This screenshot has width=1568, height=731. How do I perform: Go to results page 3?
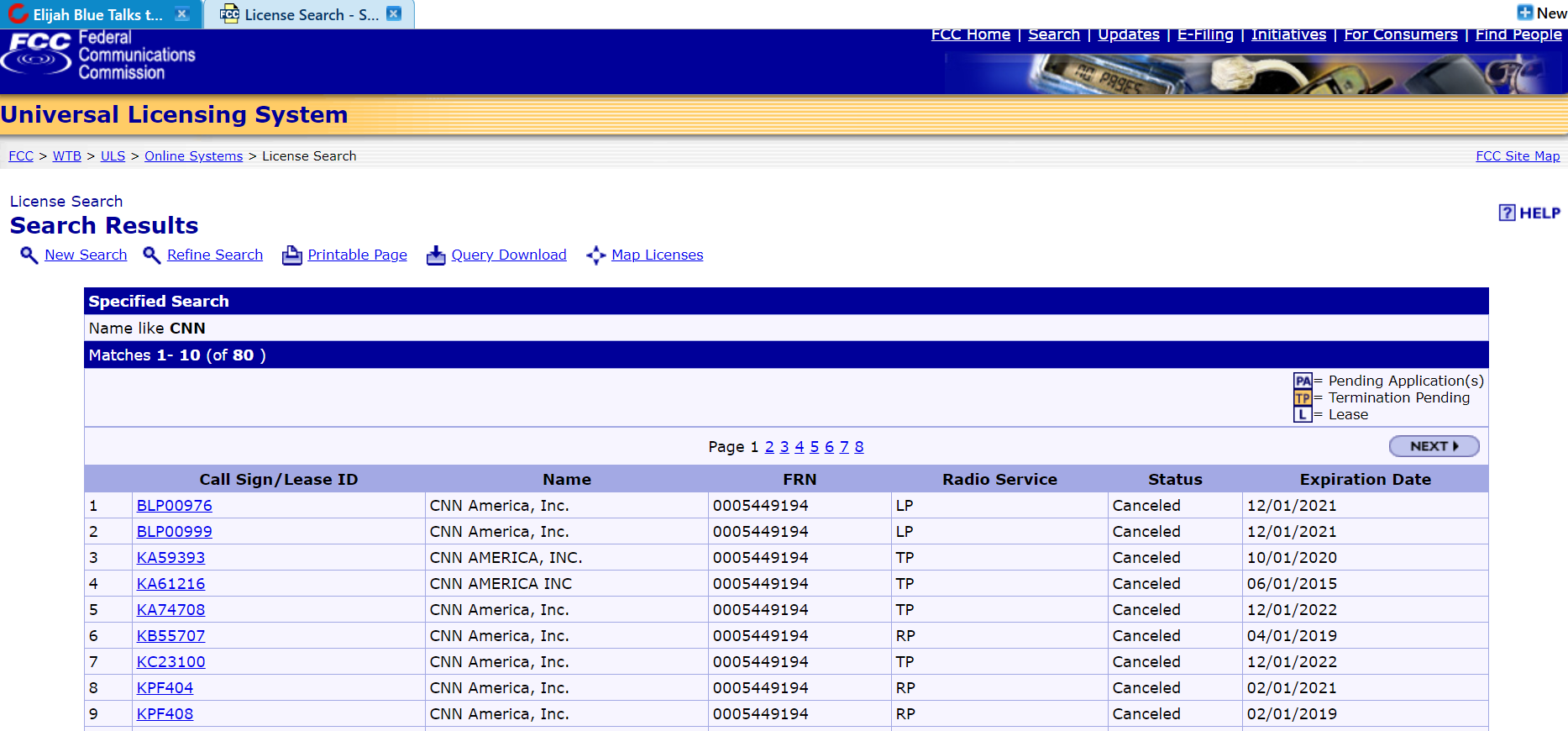(x=784, y=447)
